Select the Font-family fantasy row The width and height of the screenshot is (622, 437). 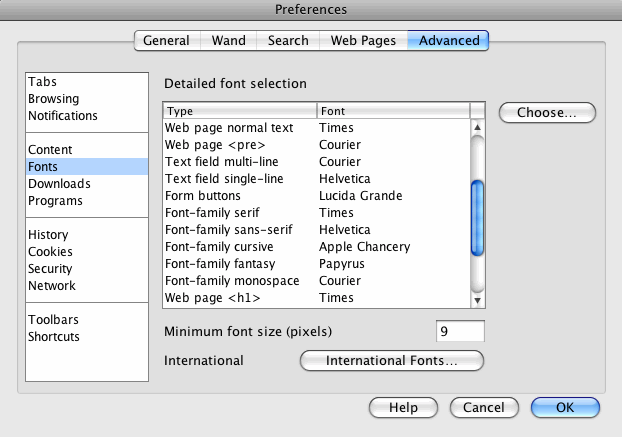coord(317,264)
